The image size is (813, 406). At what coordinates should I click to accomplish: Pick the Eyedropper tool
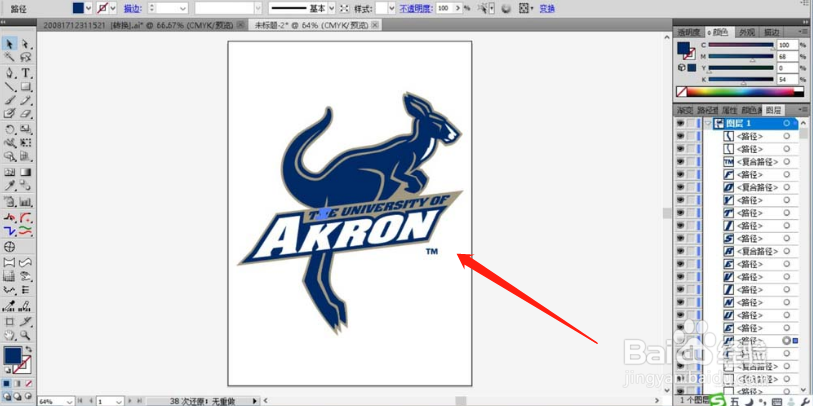(x=9, y=186)
